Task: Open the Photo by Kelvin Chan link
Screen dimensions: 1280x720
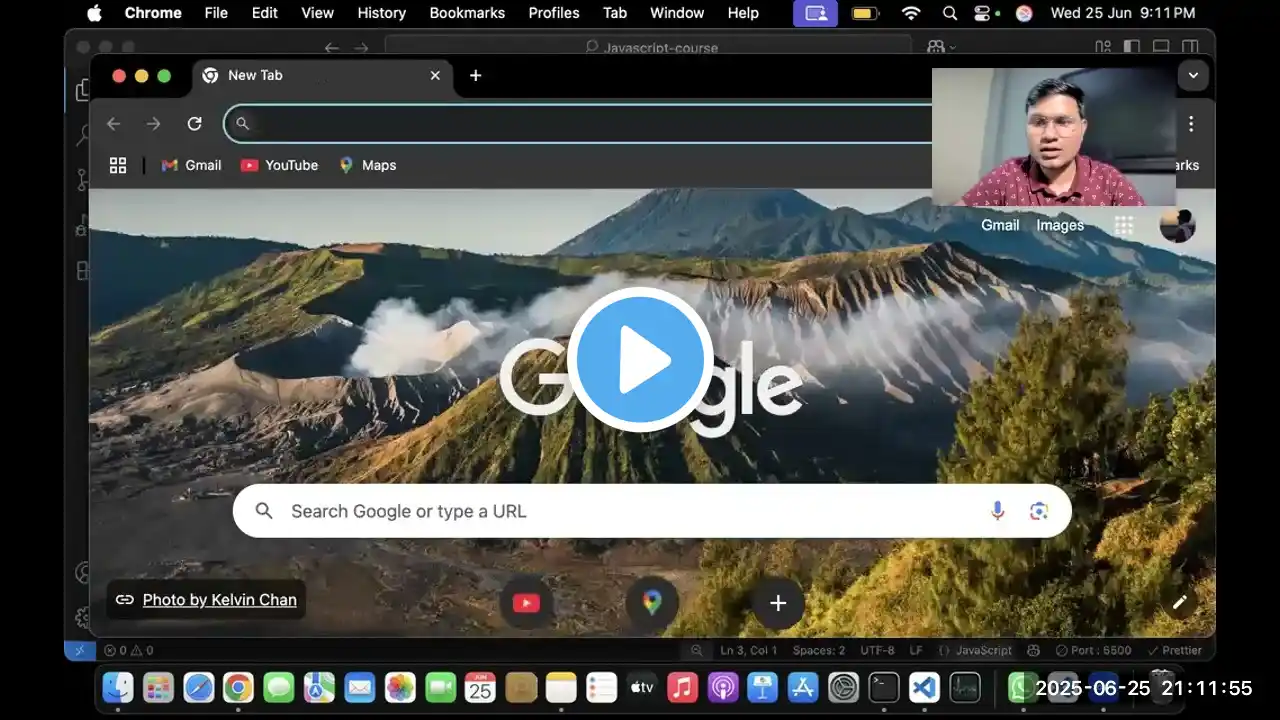Action: pyautogui.click(x=220, y=600)
